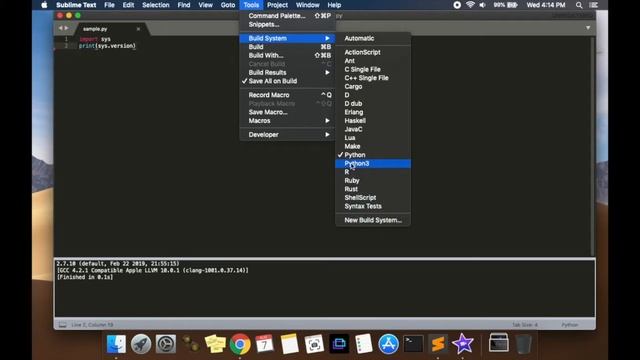The width and height of the screenshot is (640, 360).
Task: Click the Wi-Fi status icon
Action: [x=470, y=5]
